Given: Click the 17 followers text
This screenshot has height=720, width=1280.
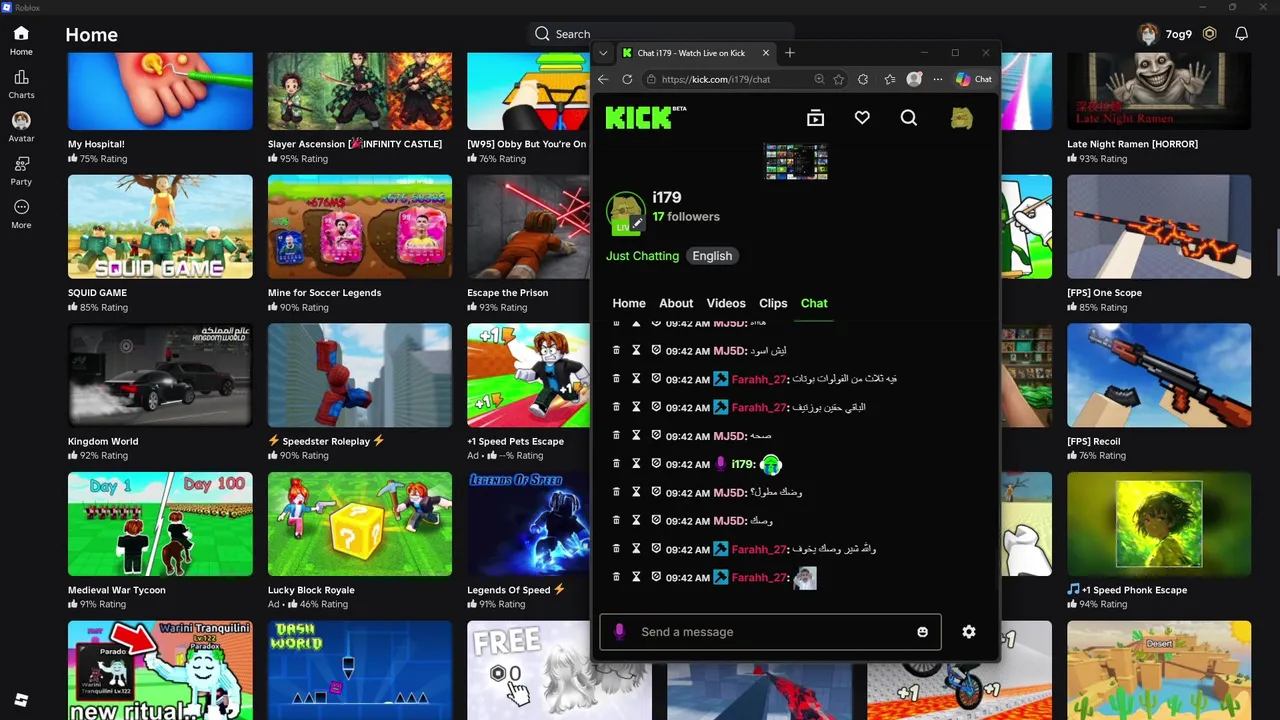Looking at the screenshot, I should pyautogui.click(x=686, y=217).
